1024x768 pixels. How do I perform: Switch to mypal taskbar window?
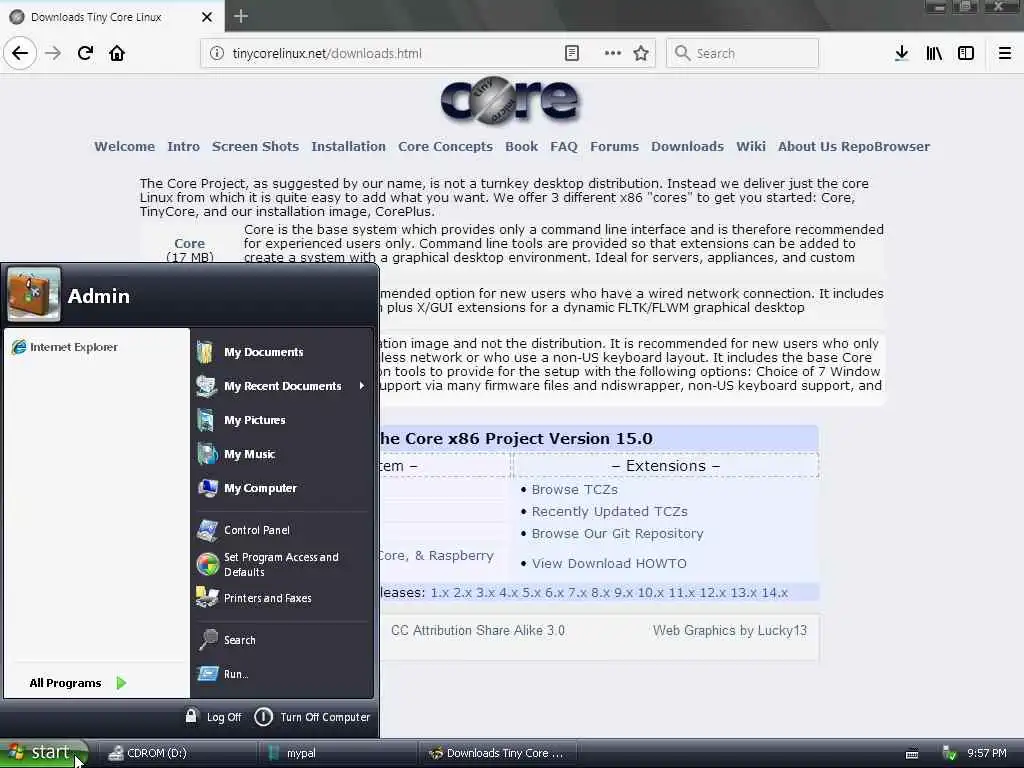338,753
